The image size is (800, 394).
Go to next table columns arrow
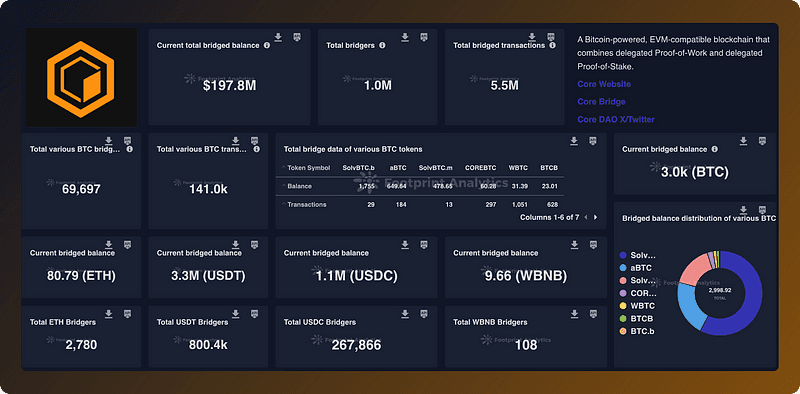(x=595, y=217)
